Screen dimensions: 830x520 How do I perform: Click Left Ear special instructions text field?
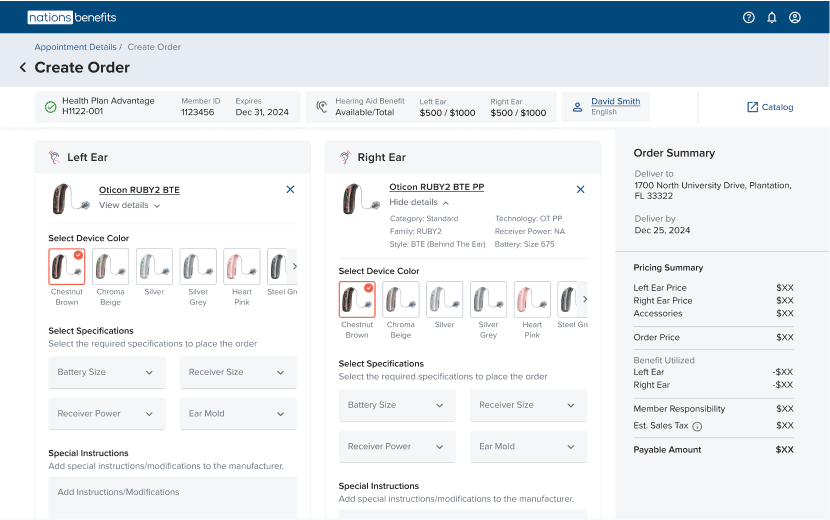click(172, 496)
